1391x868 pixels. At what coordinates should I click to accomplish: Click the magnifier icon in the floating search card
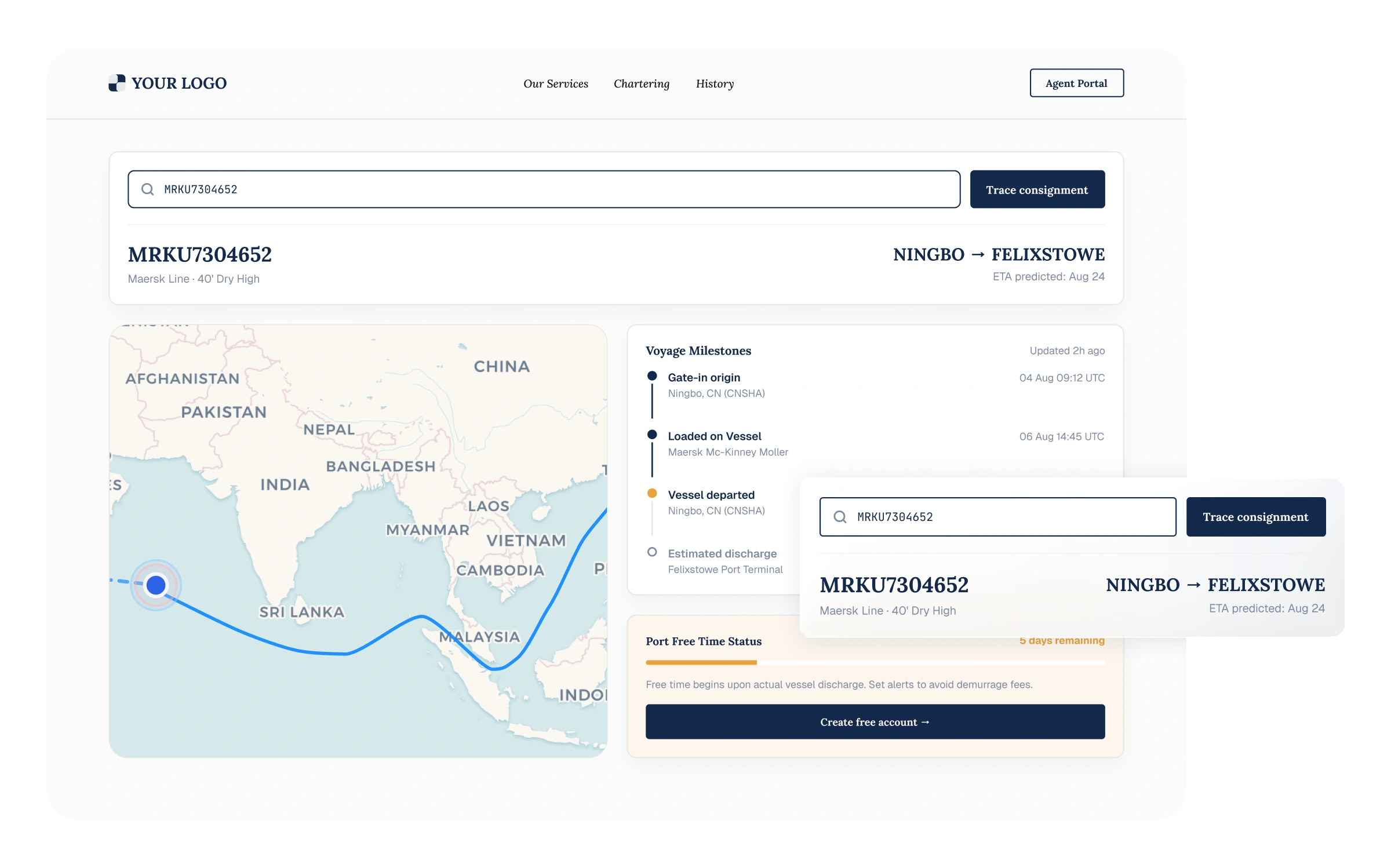pos(840,517)
